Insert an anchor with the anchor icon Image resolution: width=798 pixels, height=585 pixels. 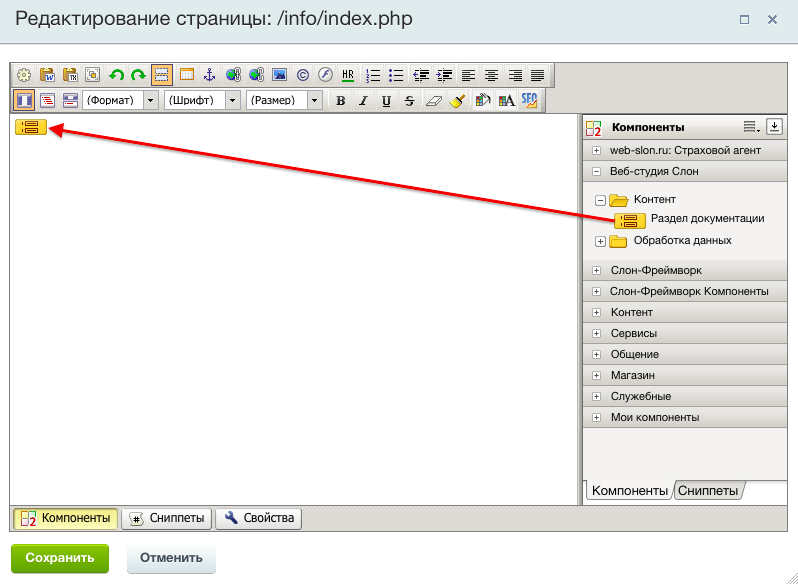point(210,75)
